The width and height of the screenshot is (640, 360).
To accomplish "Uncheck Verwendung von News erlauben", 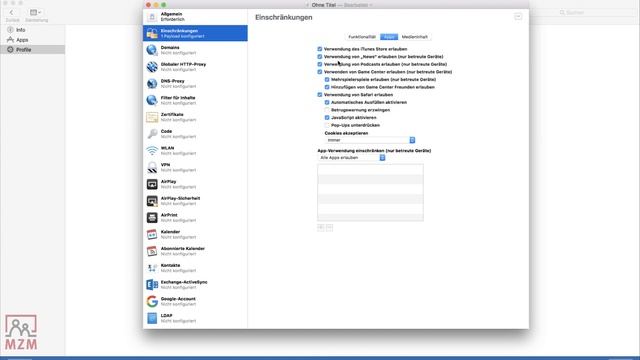I will 320,57.
